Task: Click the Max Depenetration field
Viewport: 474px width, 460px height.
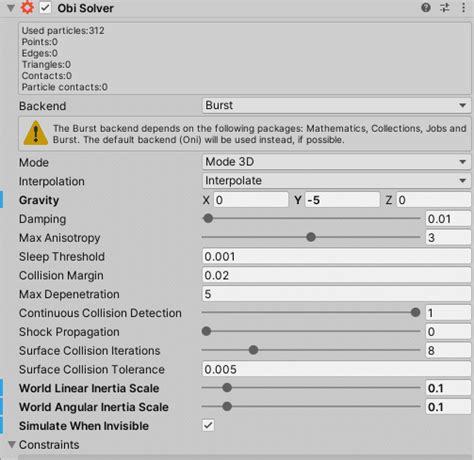Action: 336,294
